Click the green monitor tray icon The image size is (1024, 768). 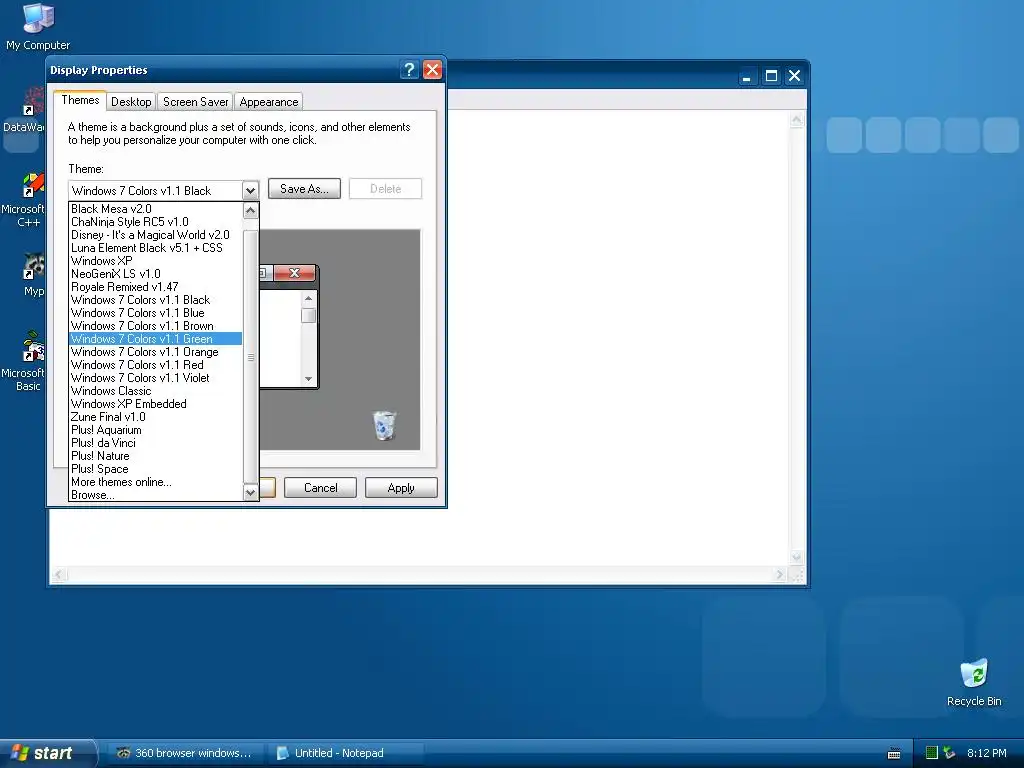click(x=932, y=753)
